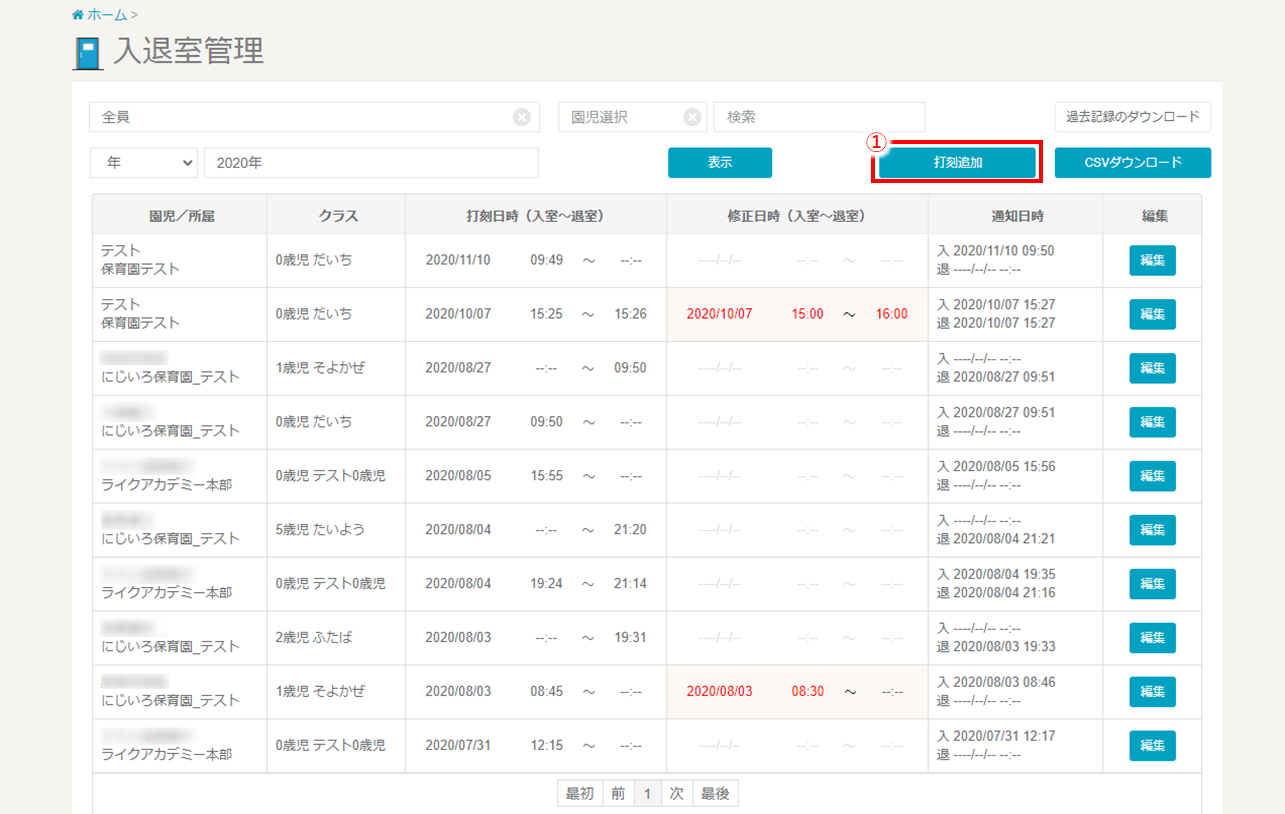This screenshot has height=814, width=1285.
Task: Click the 打刻追加 button
Action: [x=957, y=163]
